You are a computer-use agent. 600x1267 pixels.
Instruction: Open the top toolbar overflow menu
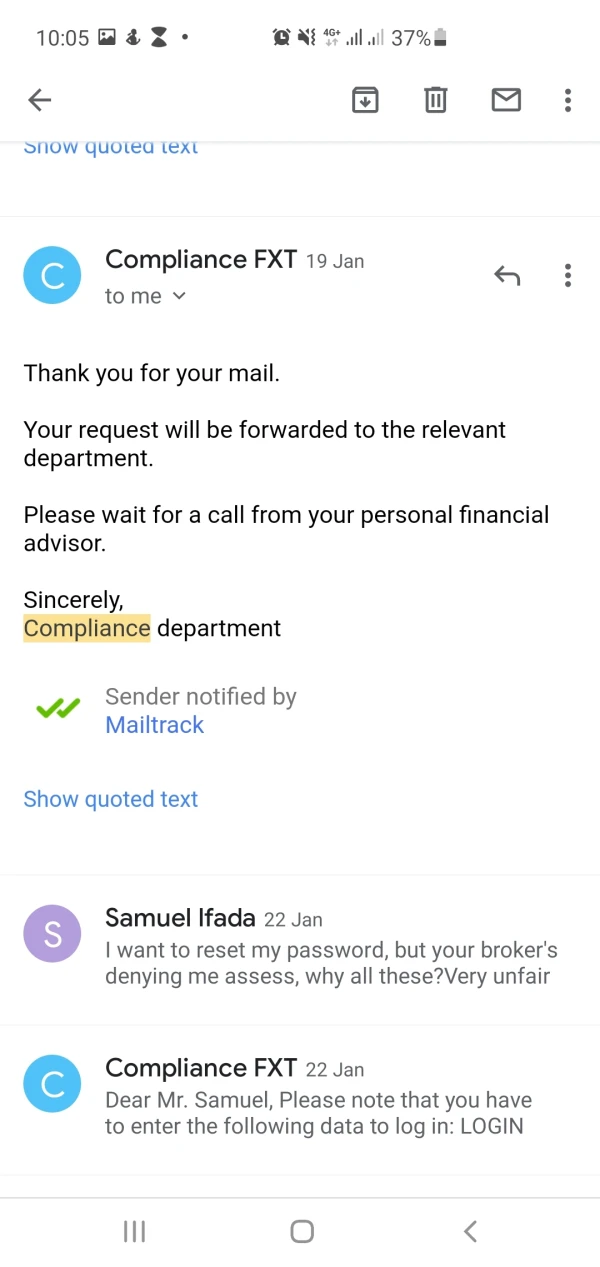coord(567,100)
